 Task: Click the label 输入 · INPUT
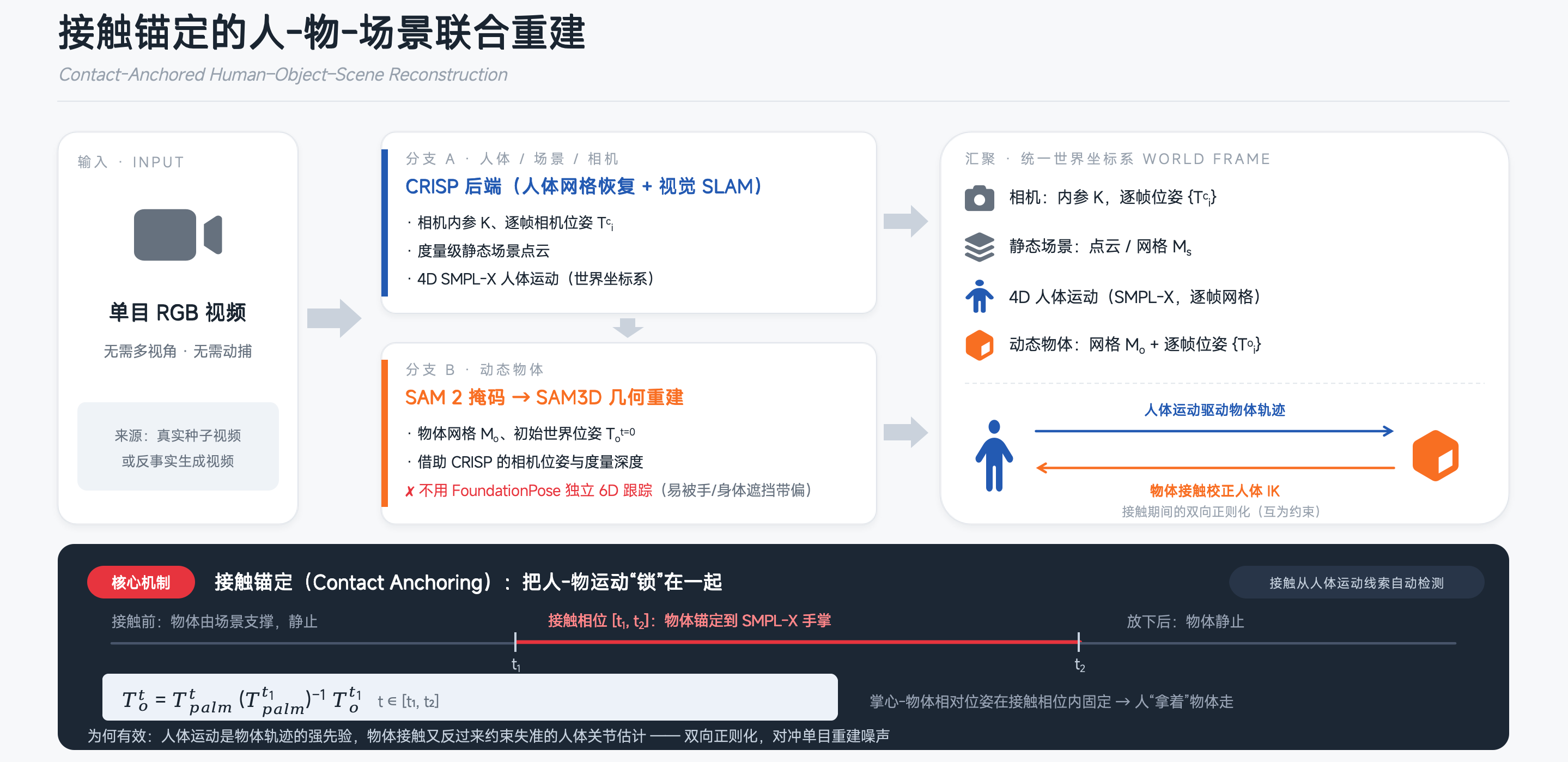[131, 162]
